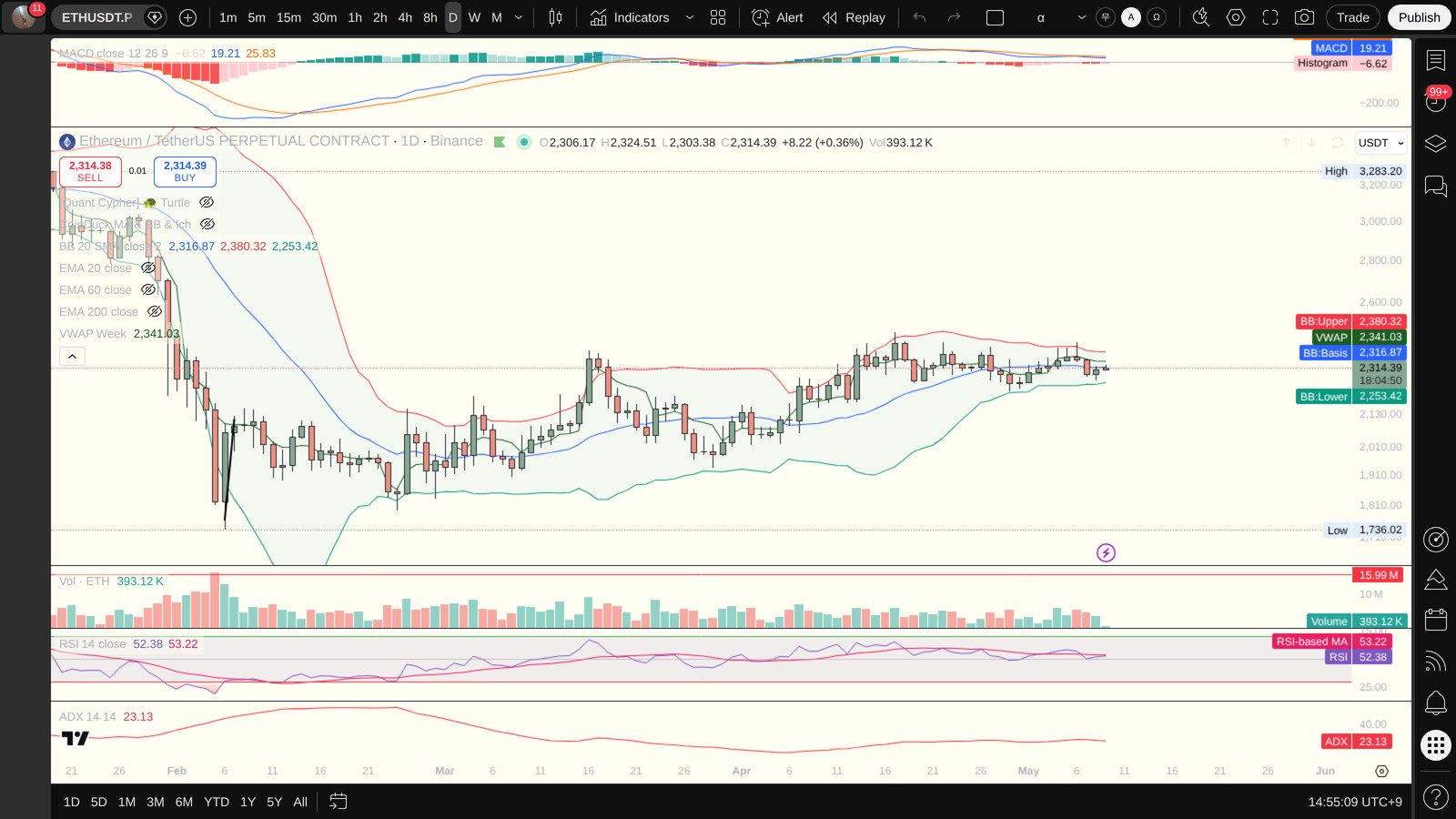Click the purple lightning event marker on chart
This screenshot has height=819, width=1456.
click(1106, 552)
